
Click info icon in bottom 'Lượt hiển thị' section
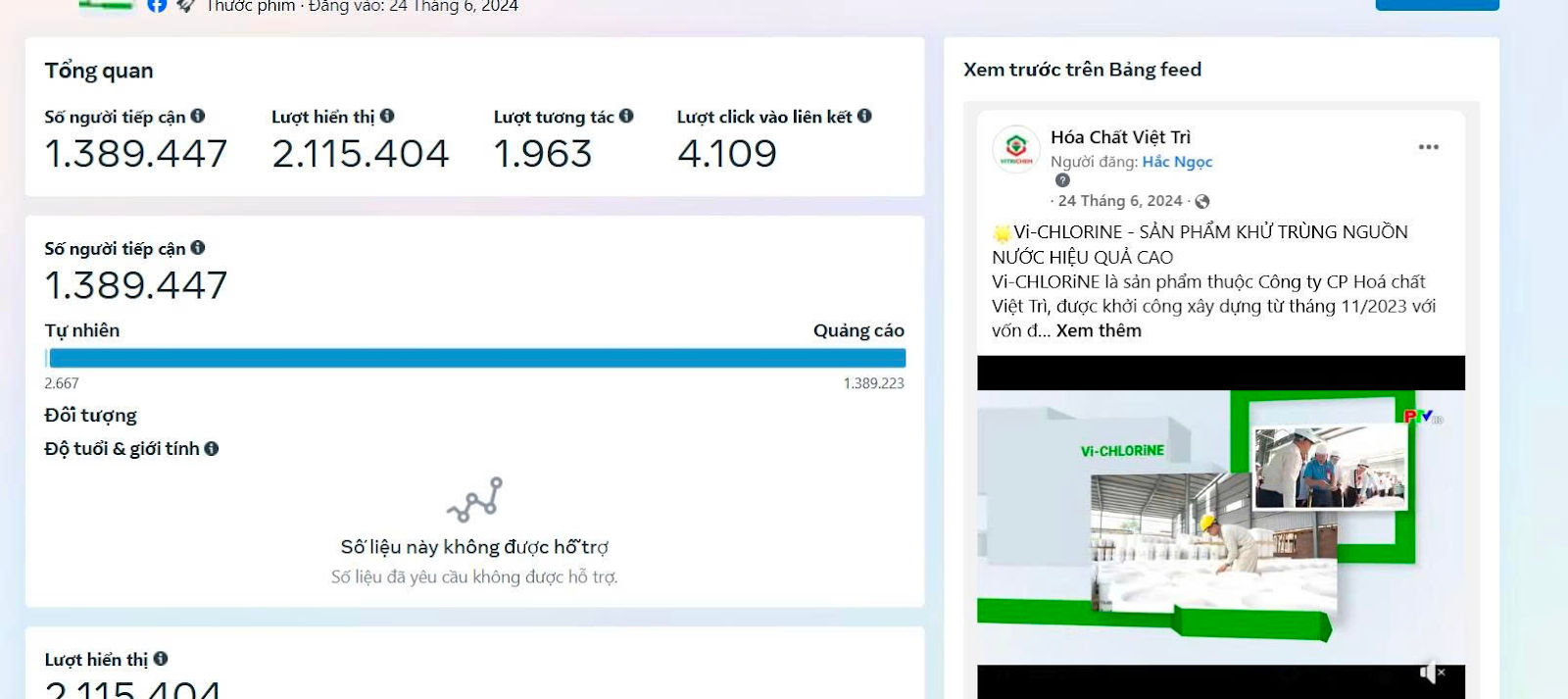pyautogui.click(x=161, y=659)
